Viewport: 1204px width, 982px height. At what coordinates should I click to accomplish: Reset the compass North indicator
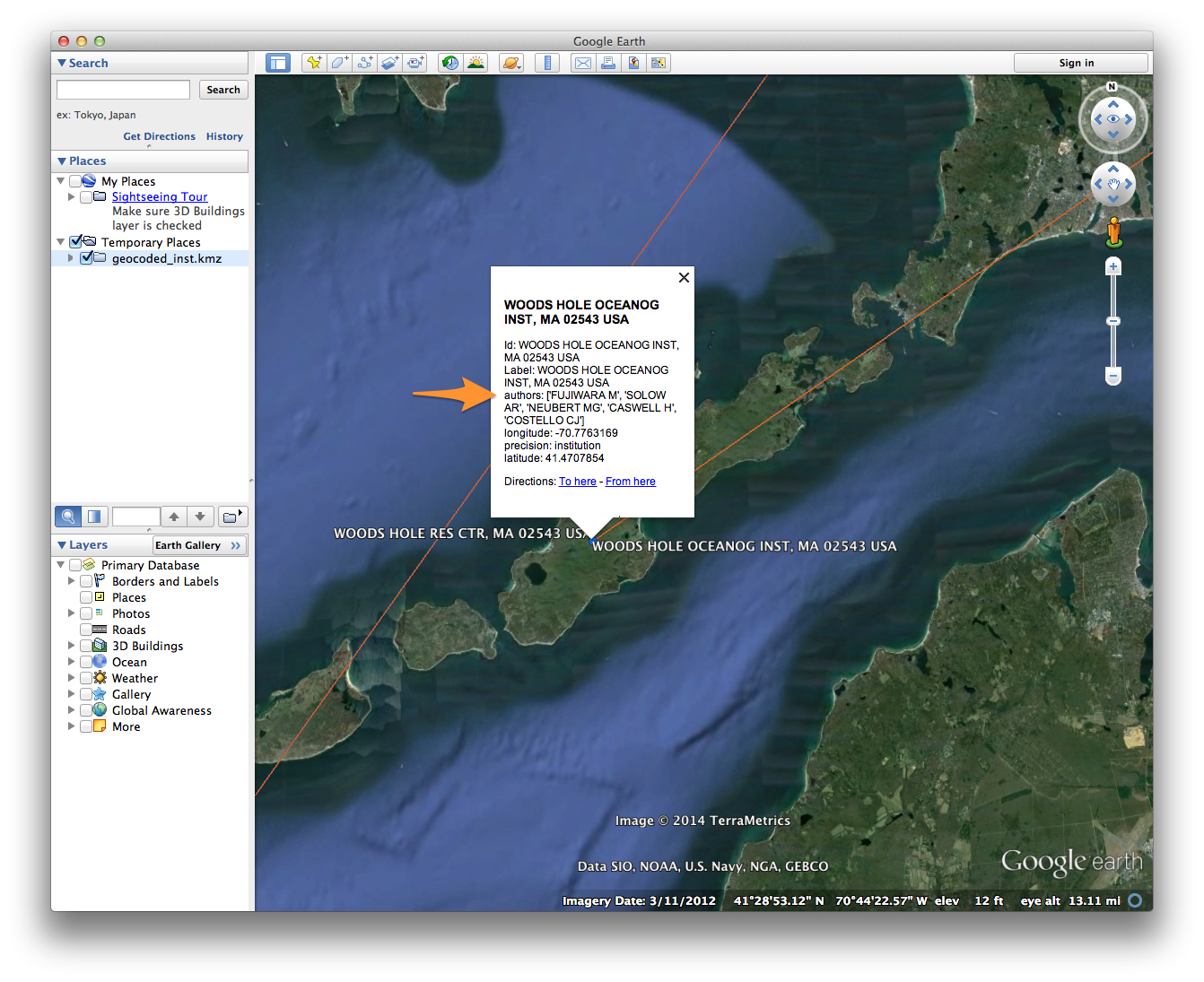(1112, 87)
